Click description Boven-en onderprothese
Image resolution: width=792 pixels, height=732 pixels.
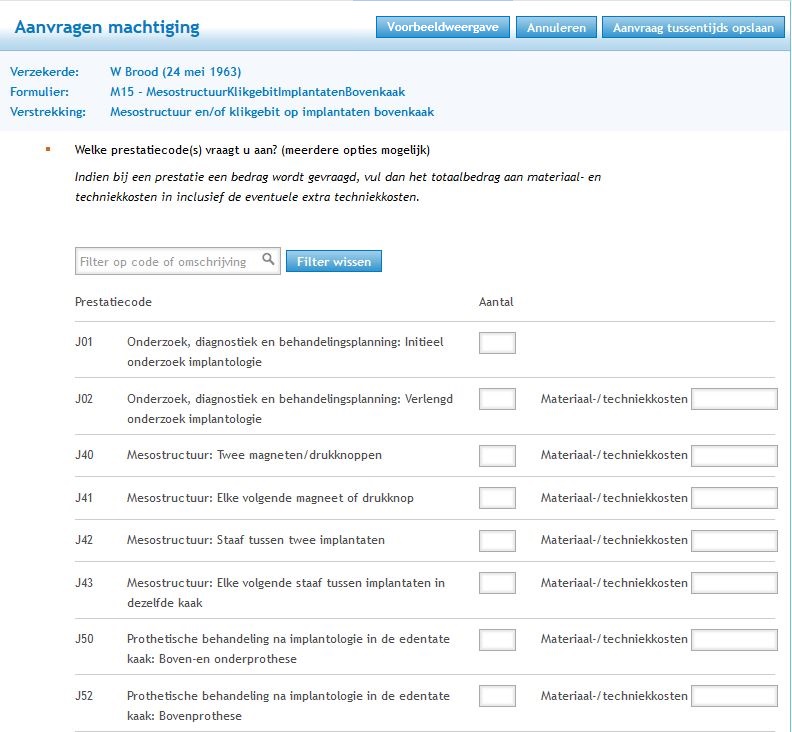click(x=288, y=649)
